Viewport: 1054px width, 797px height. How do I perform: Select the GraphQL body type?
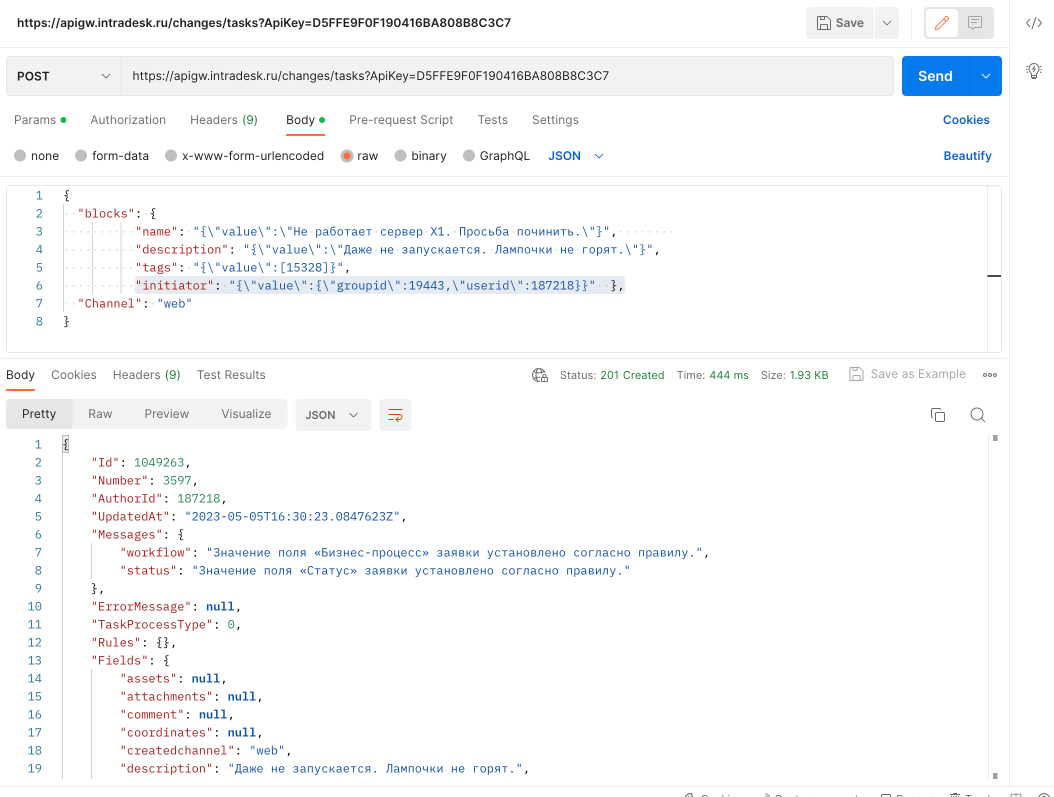coord(496,156)
